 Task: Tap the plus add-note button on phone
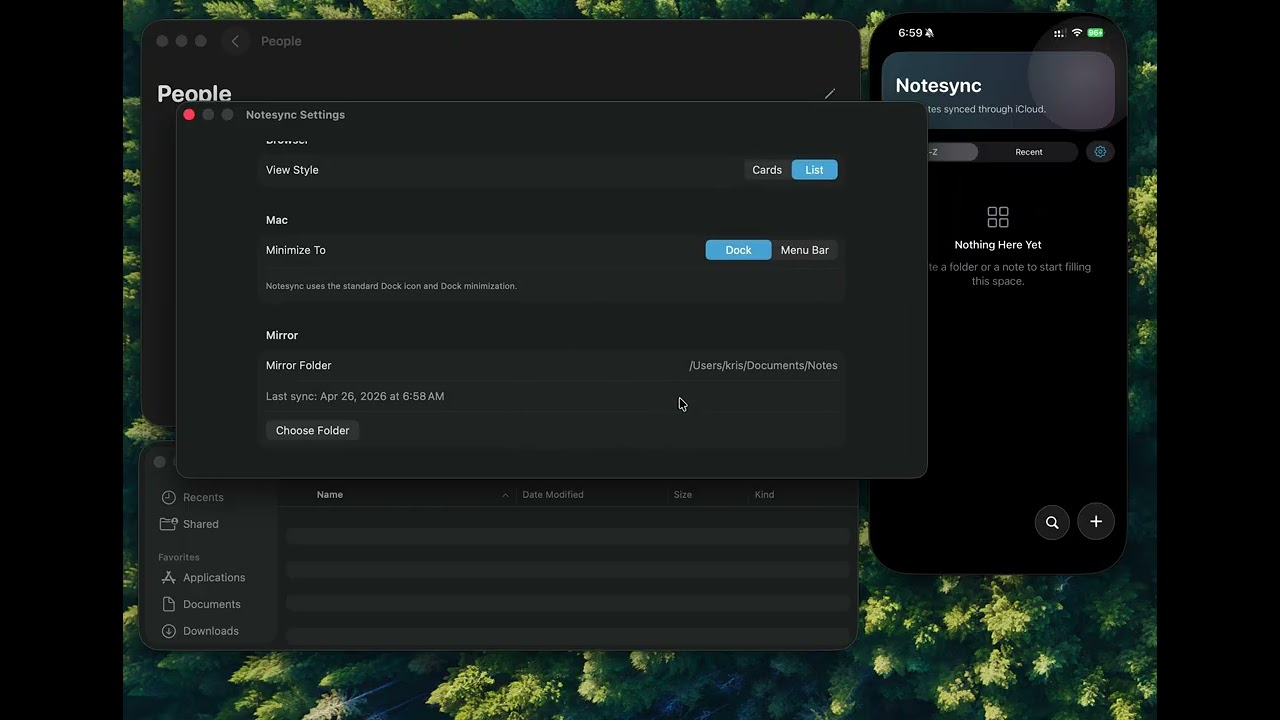pos(1096,522)
